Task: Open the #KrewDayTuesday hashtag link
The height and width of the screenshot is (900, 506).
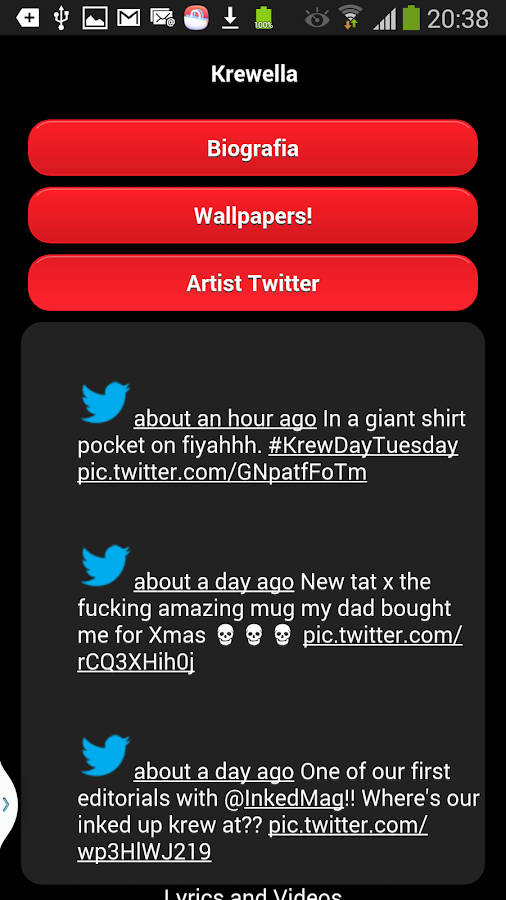Action: click(x=363, y=446)
